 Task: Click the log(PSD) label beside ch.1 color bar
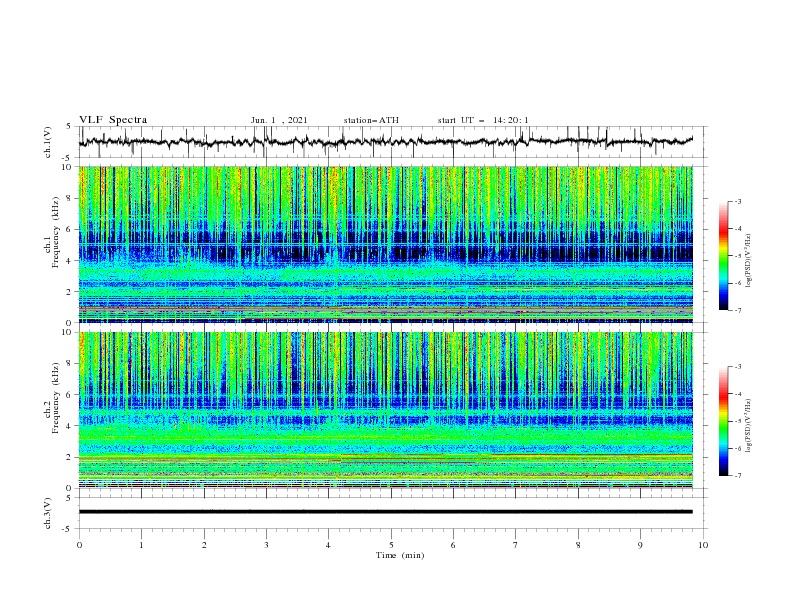click(749, 261)
